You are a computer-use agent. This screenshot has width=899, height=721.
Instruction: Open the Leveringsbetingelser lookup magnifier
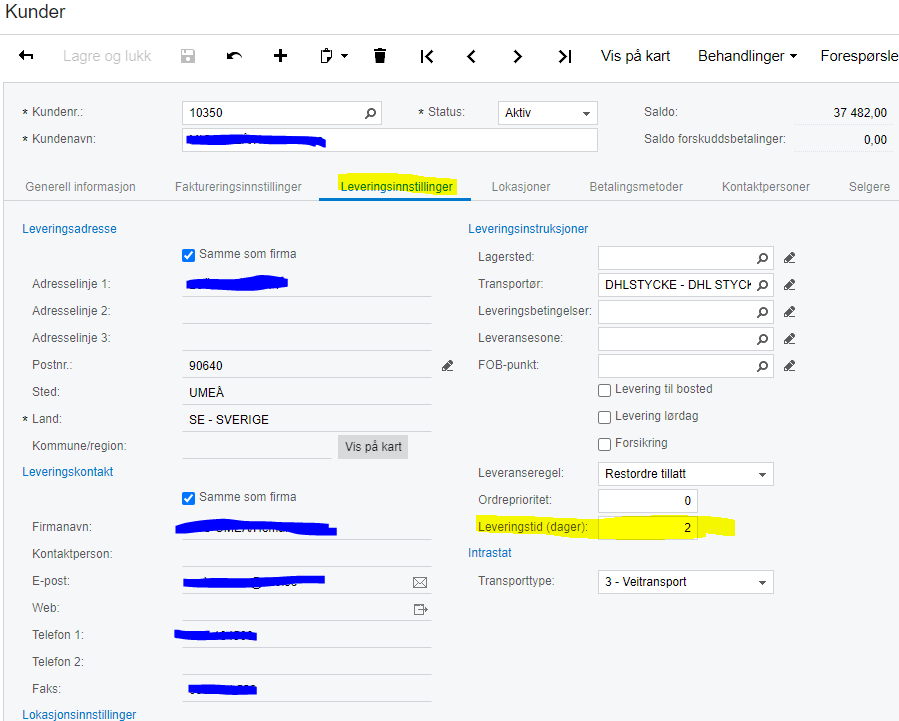pos(762,312)
